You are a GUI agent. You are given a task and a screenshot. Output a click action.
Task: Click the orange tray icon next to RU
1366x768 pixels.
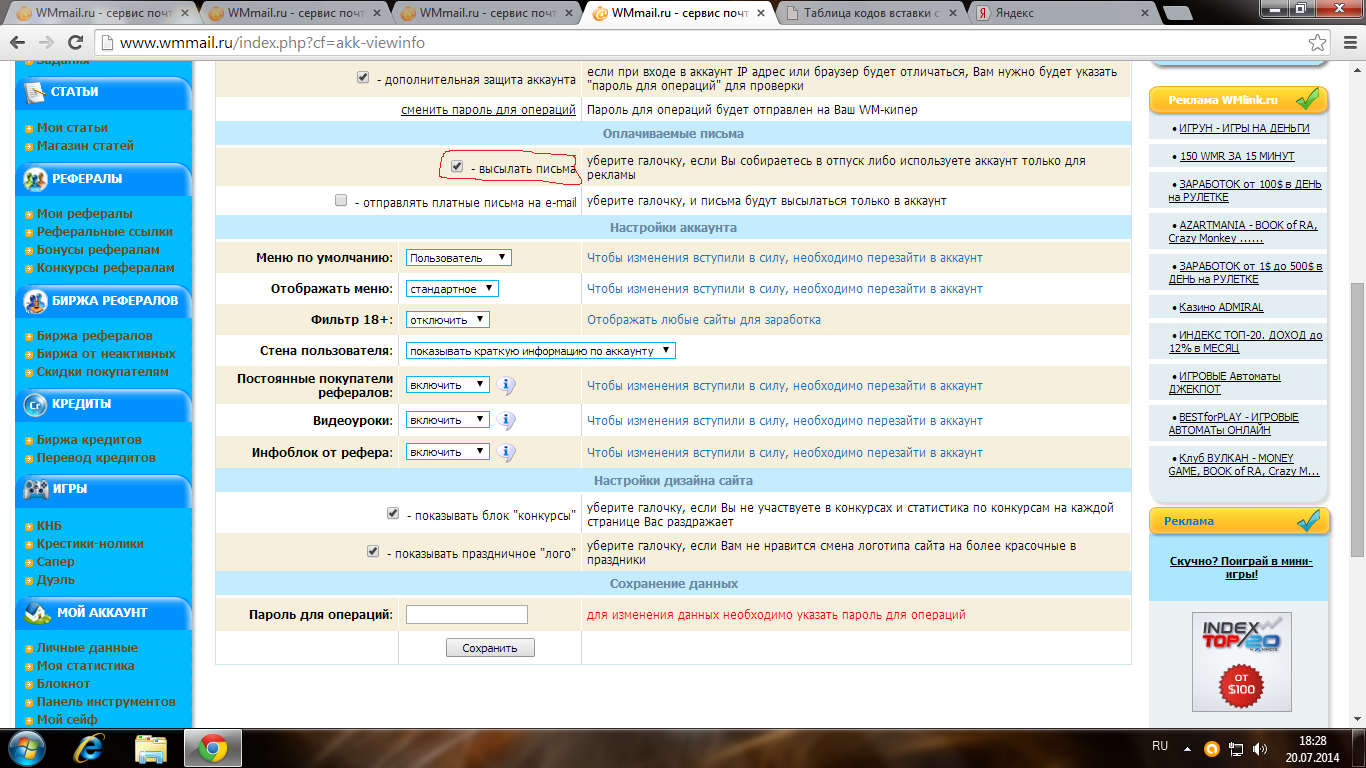click(x=1211, y=748)
